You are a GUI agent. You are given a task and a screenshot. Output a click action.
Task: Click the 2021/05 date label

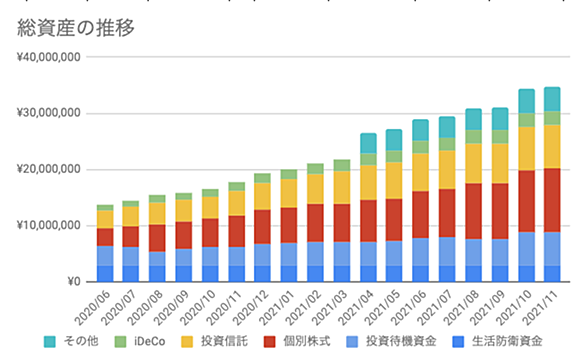click(x=383, y=308)
